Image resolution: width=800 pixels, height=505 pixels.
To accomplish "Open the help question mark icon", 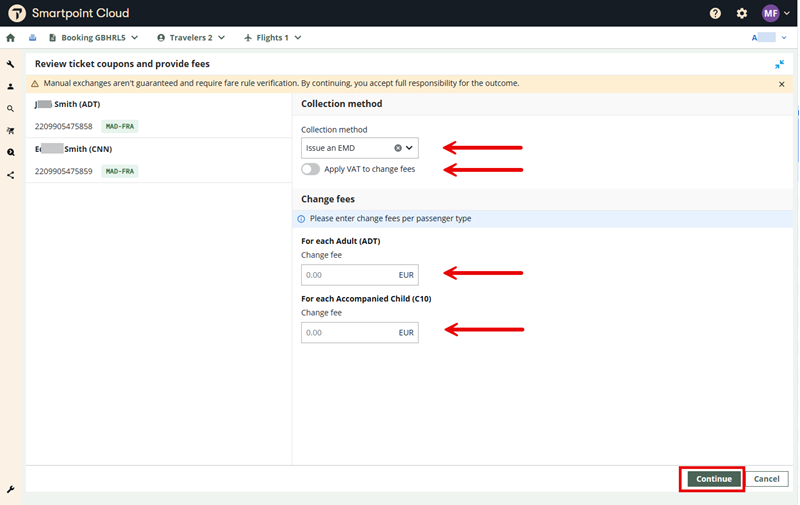I will pos(715,14).
